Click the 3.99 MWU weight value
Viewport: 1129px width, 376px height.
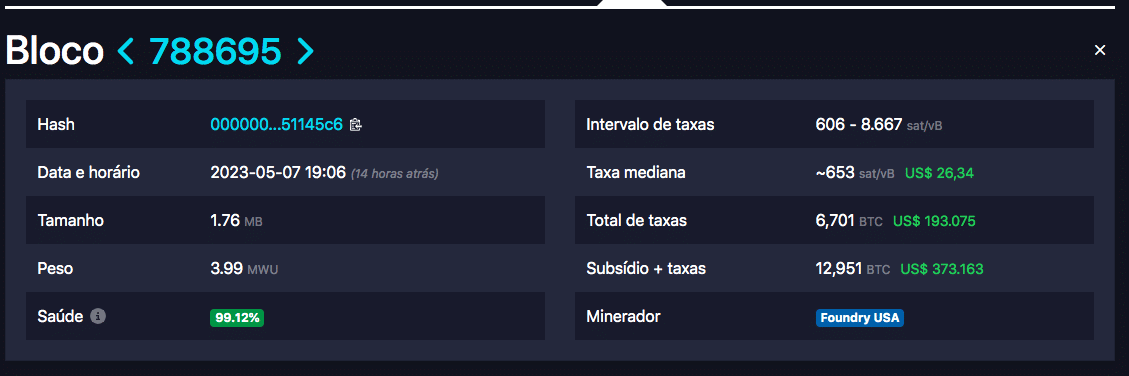click(244, 269)
